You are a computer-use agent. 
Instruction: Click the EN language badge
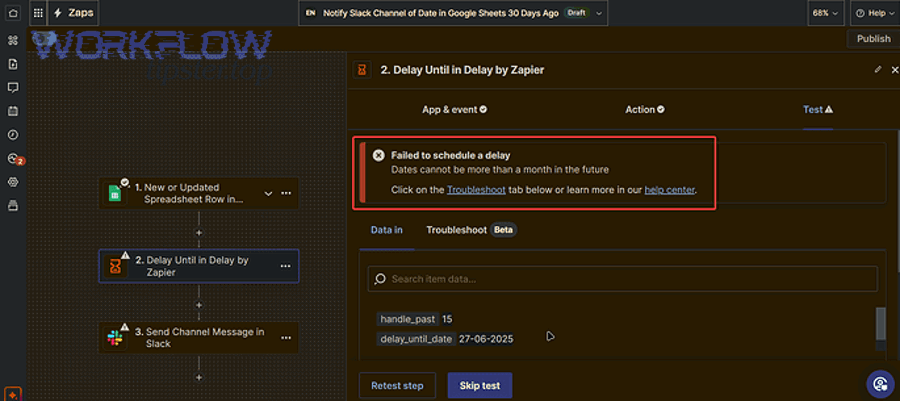[x=311, y=13]
